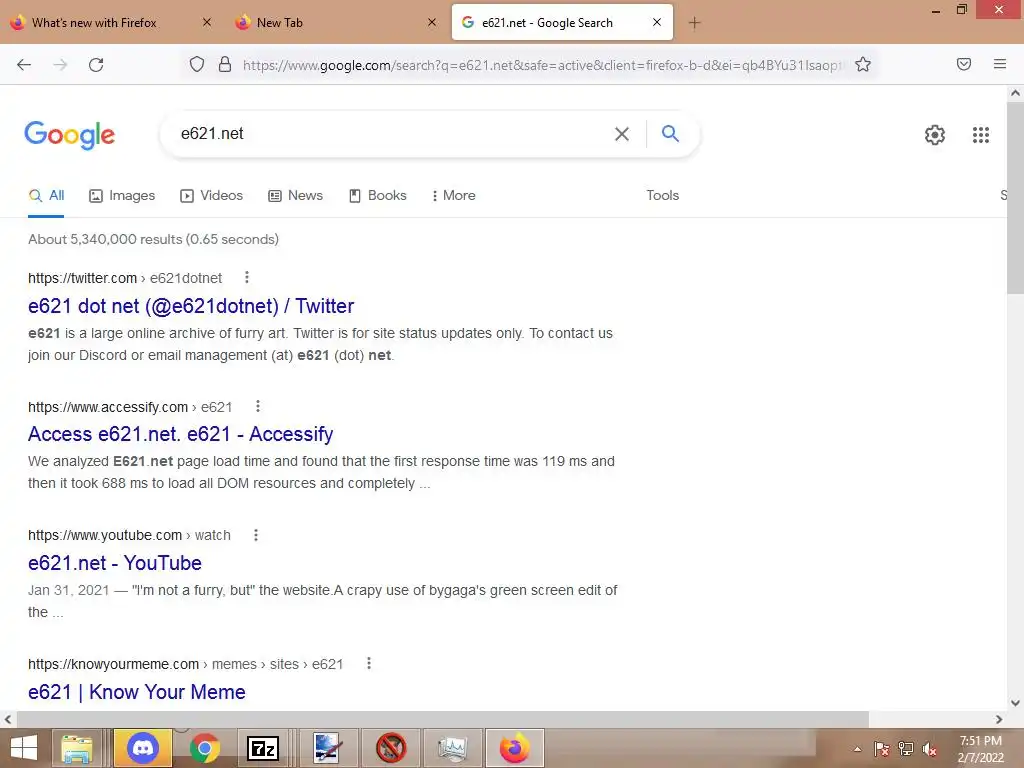Open the Windows Start menu
Image resolution: width=1024 pixels, height=768 pixels.
pos(24,748)
